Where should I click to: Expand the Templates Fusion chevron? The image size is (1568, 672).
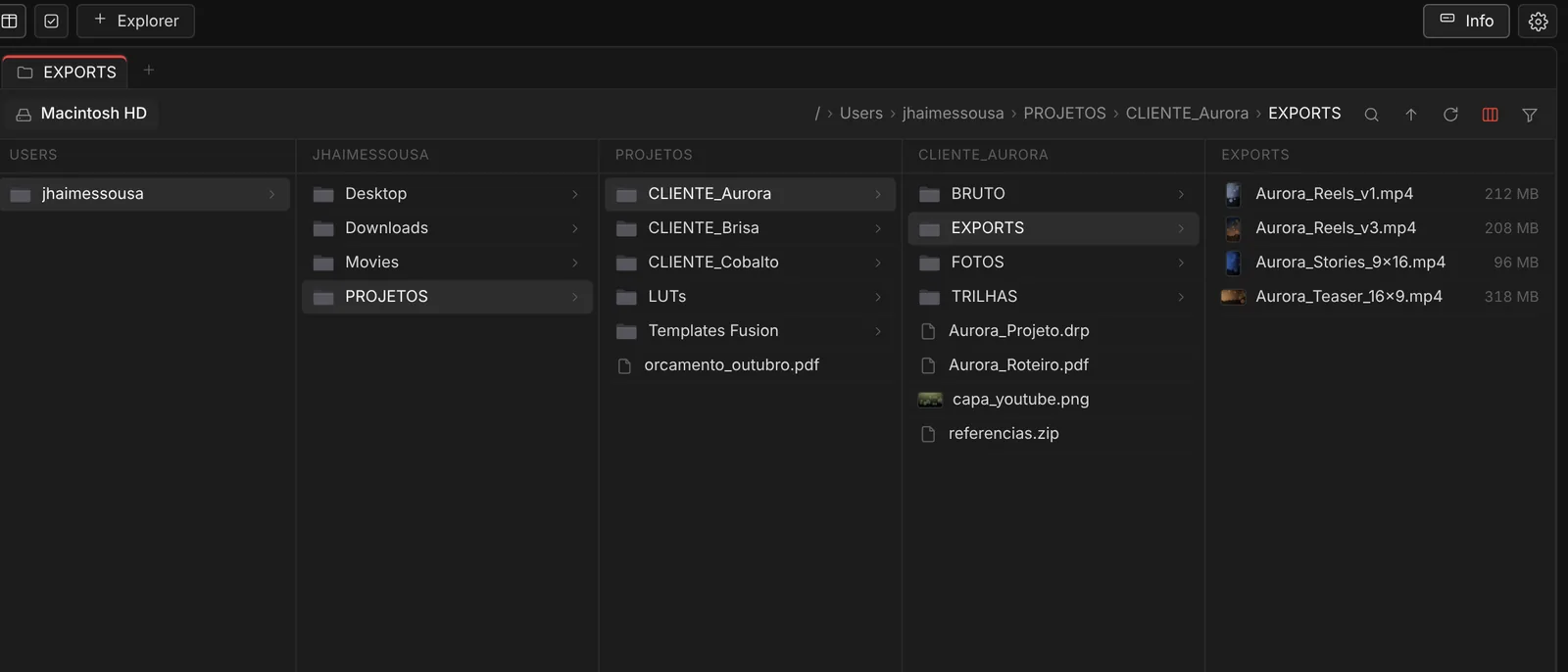click(878, 331)
